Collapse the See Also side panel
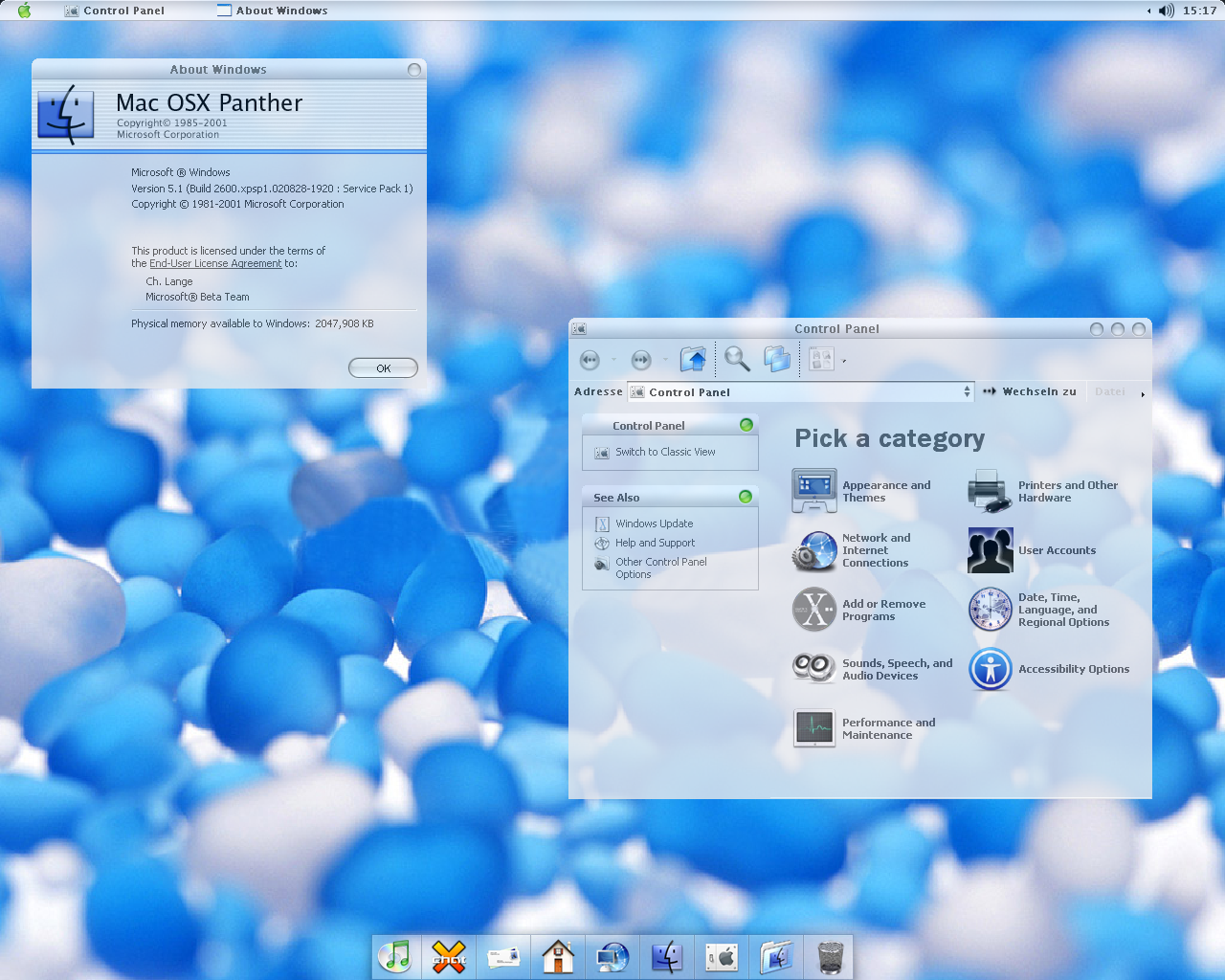 (746, 497)
